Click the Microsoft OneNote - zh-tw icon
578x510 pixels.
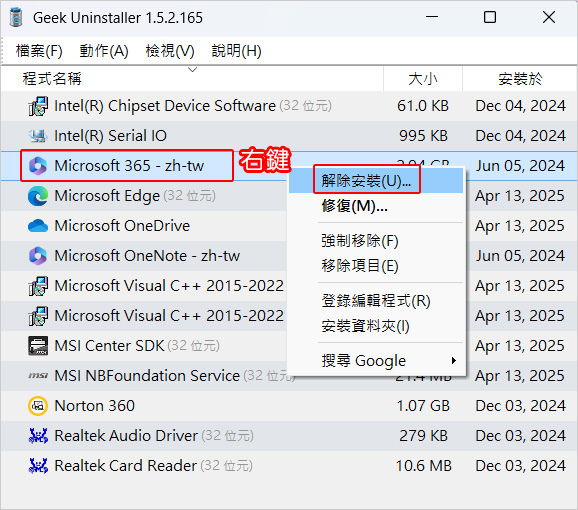(38, 256)
